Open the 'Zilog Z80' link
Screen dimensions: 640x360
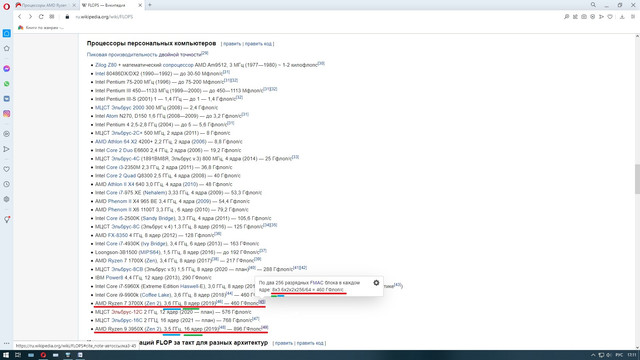point(106,65)
